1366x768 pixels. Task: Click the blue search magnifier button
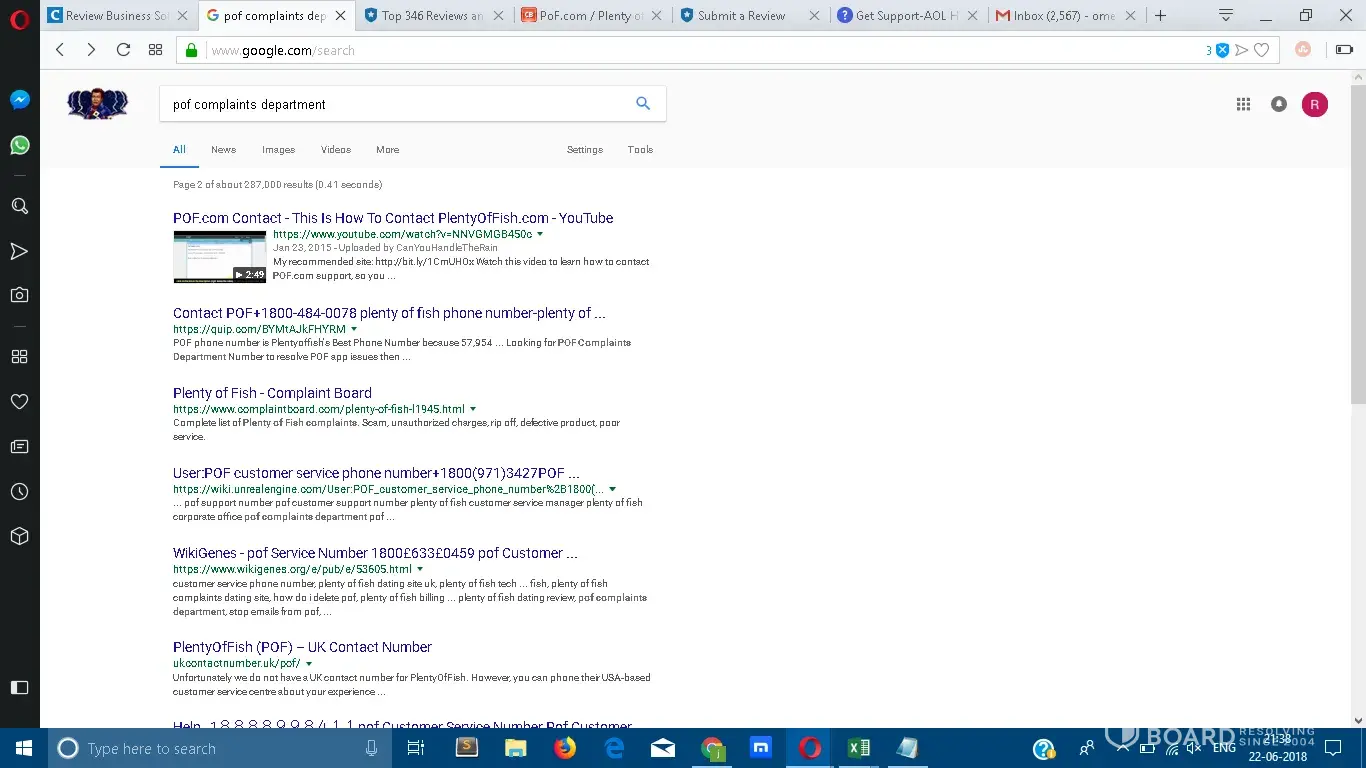(x=643, y=103)
